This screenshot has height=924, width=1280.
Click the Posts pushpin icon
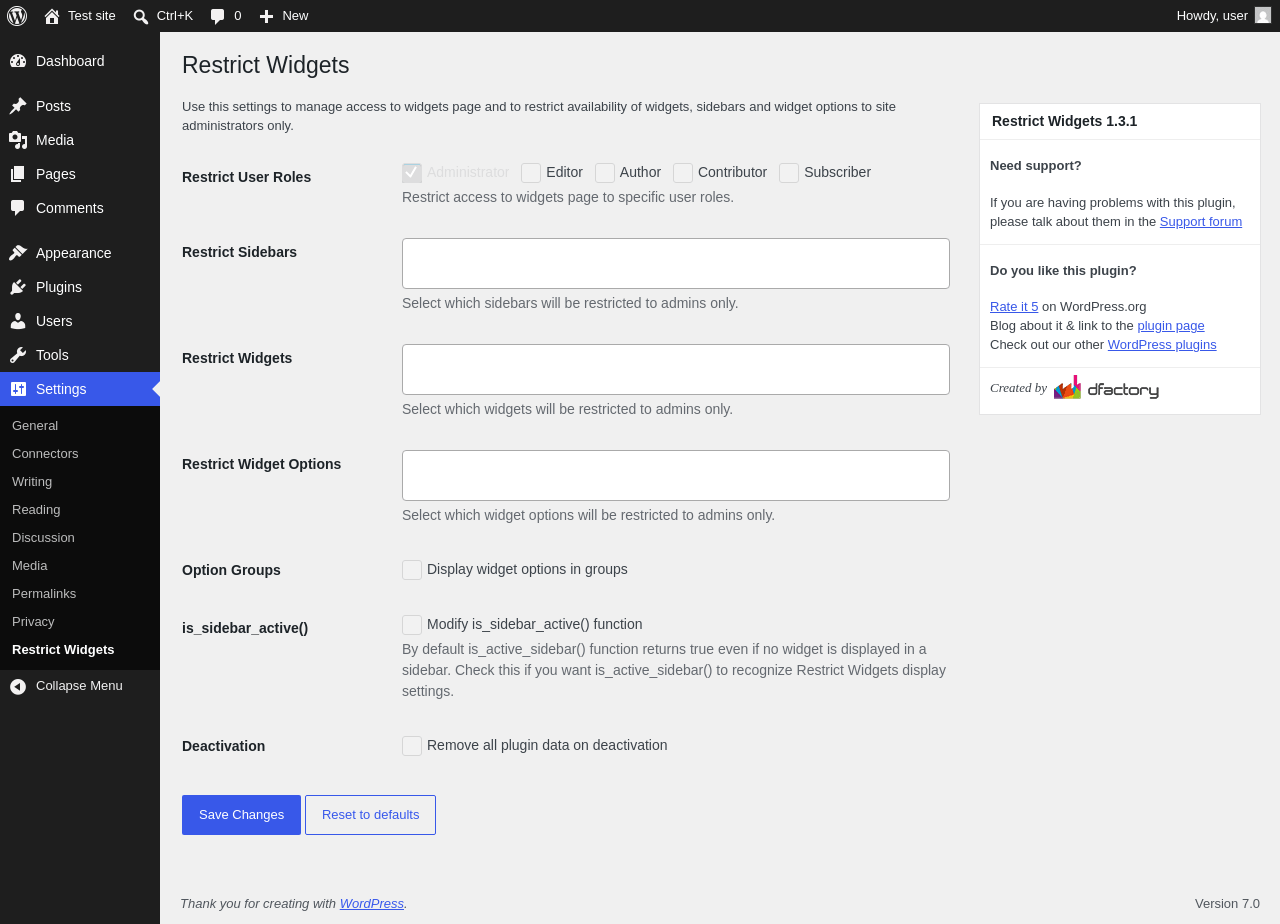(x=18, y=106)
